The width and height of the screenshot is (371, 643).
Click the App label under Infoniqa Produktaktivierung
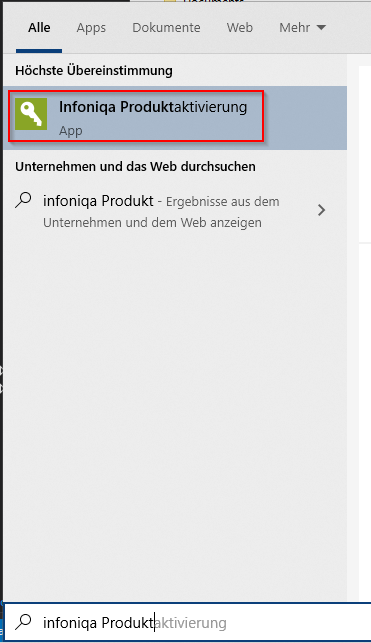(x=71, y=131)
